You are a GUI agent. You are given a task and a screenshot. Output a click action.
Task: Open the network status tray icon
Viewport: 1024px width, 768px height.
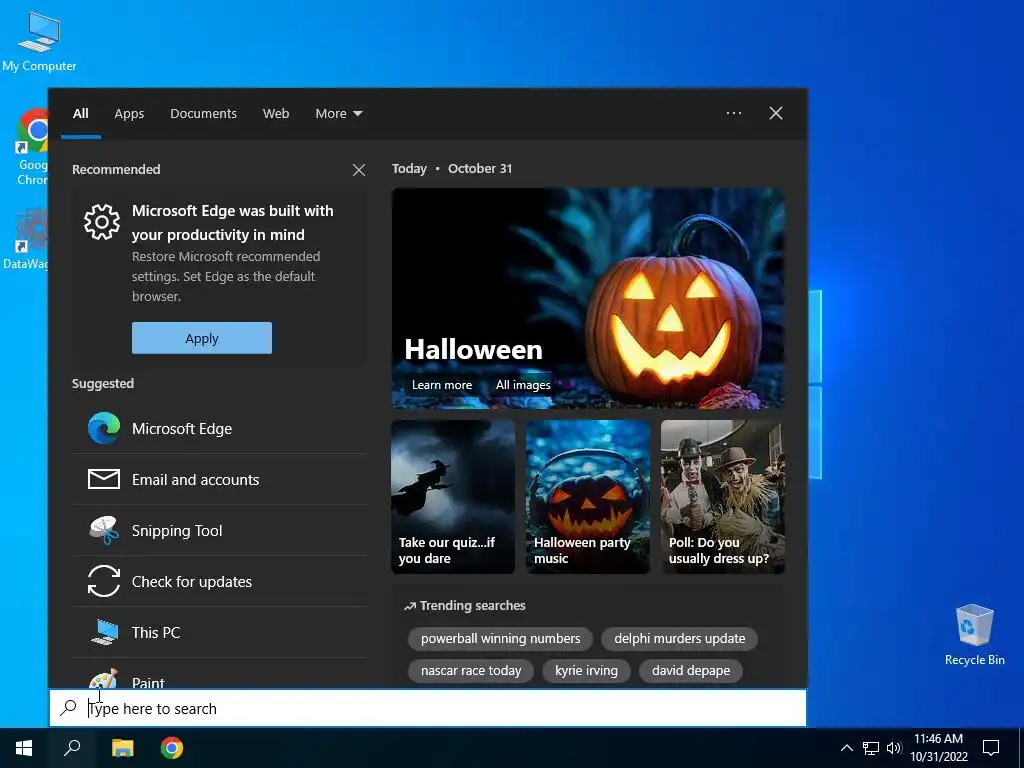(x=871, y=748)
